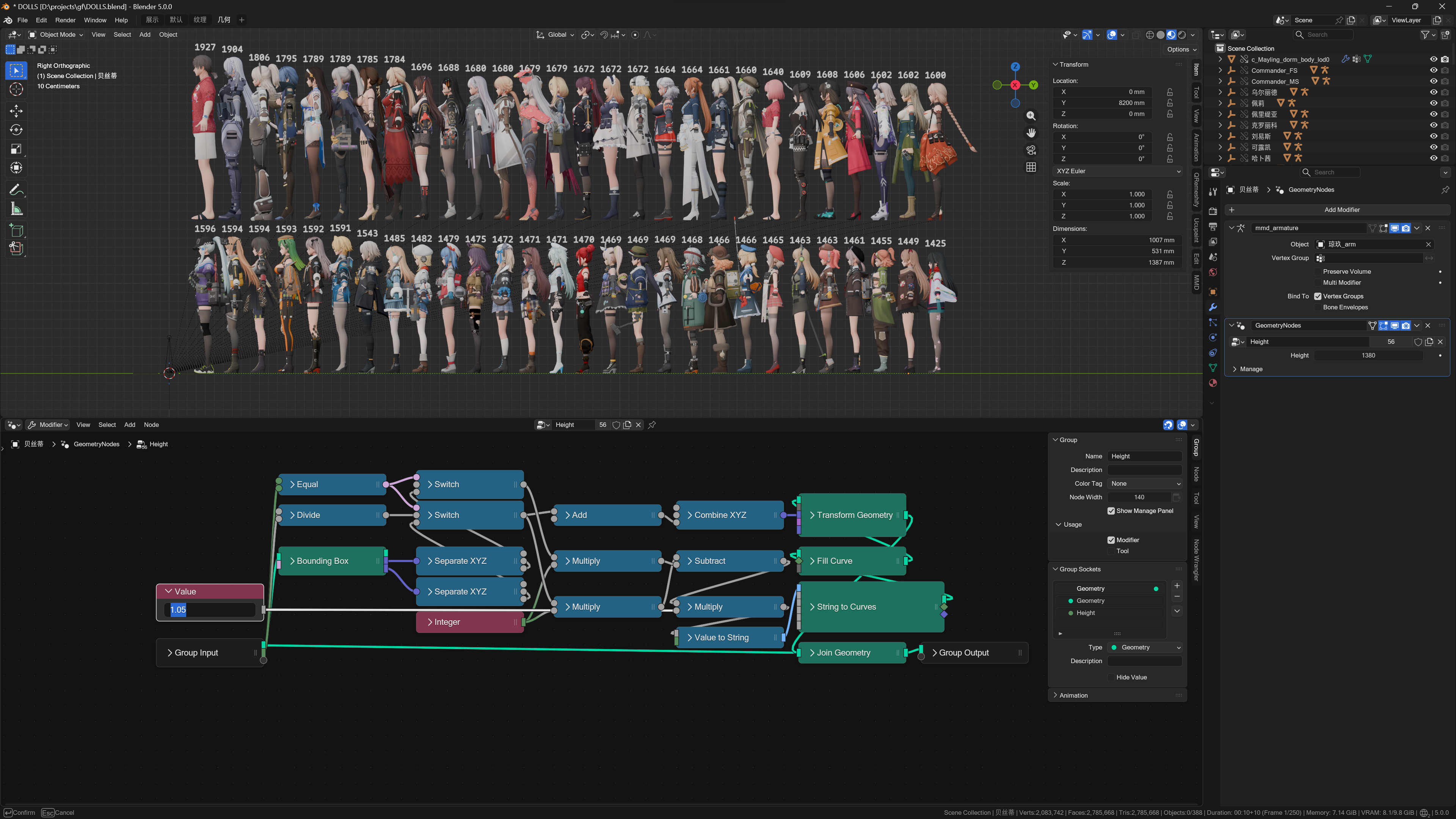Screen dimensions: 1456x819
Task: Switch viewport to wireframe shading
Action: pos(1150,35)
